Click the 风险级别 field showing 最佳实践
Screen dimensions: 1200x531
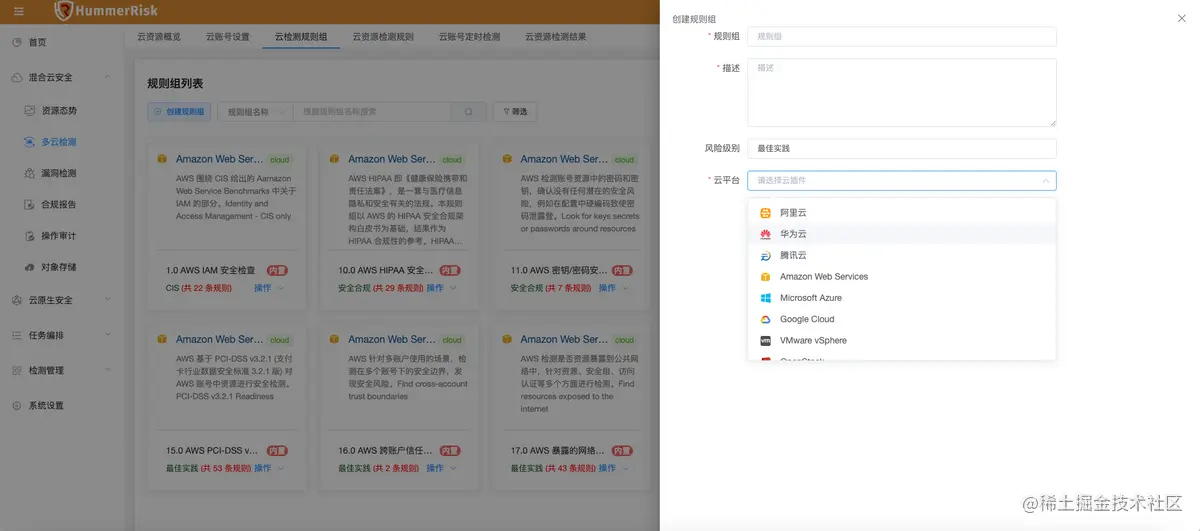tap(902, 148)
